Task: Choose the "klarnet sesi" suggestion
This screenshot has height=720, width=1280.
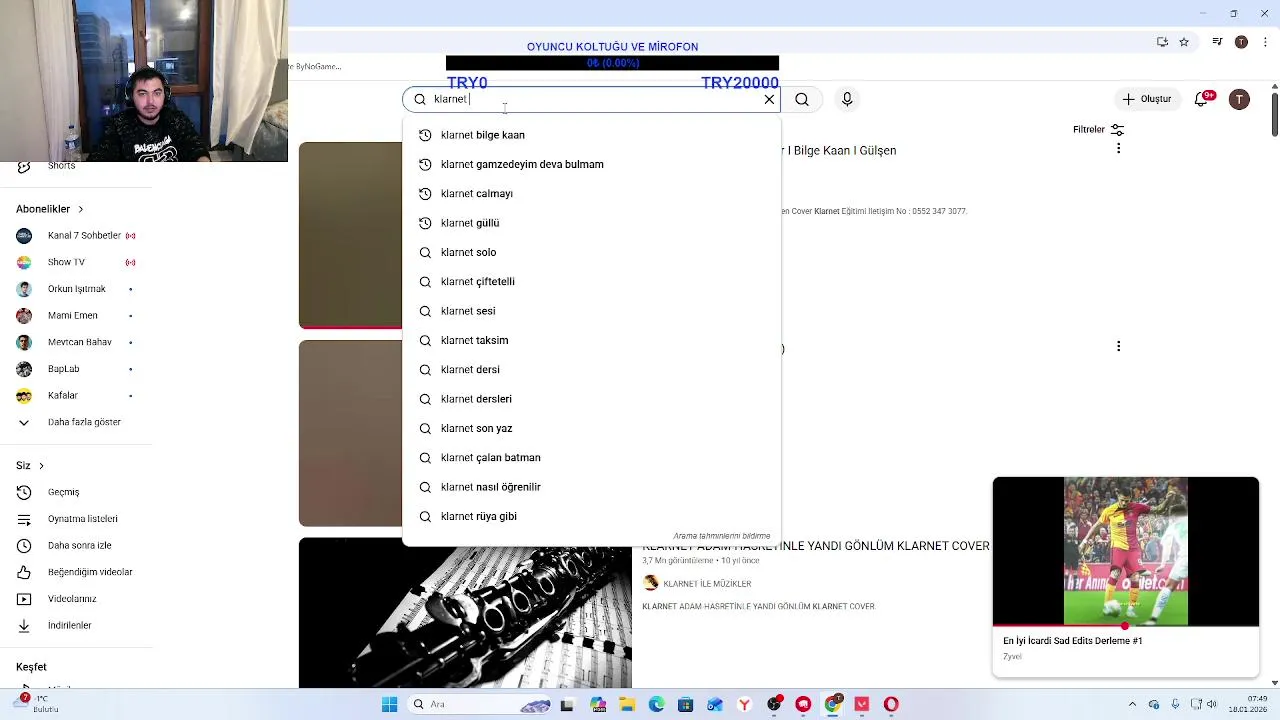Action: click(591, 311)
